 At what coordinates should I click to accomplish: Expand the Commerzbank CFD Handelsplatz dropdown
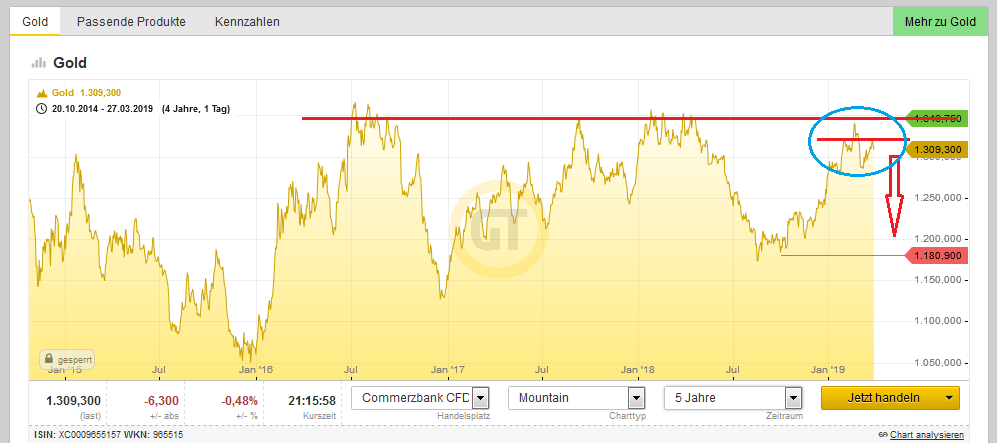[481, 399]
